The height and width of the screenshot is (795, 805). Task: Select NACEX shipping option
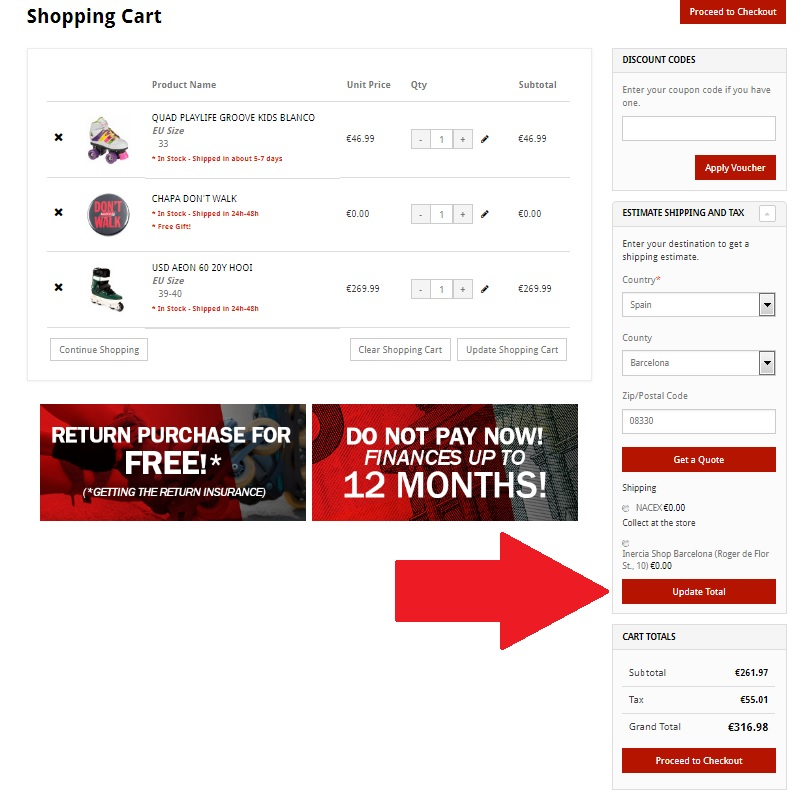pos(625,508)
